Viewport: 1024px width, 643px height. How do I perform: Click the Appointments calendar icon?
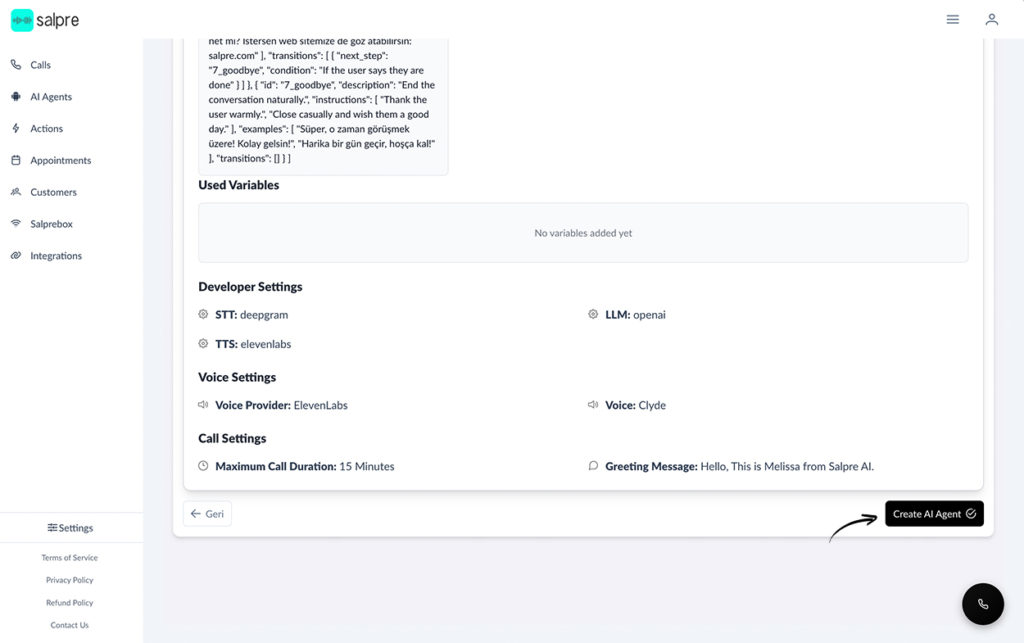(16, 160)
